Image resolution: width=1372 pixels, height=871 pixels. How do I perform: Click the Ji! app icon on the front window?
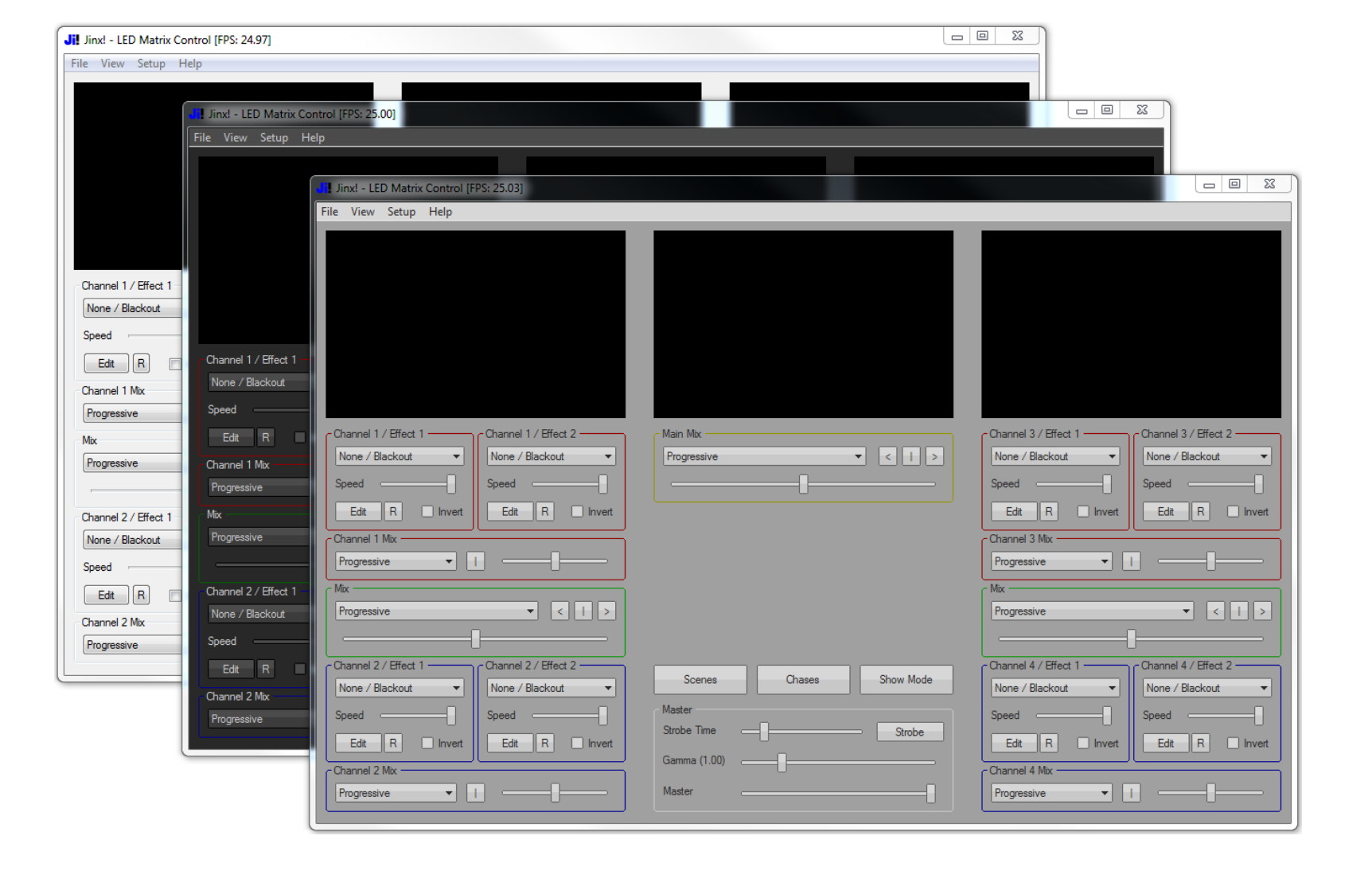(x=323, y=188)
